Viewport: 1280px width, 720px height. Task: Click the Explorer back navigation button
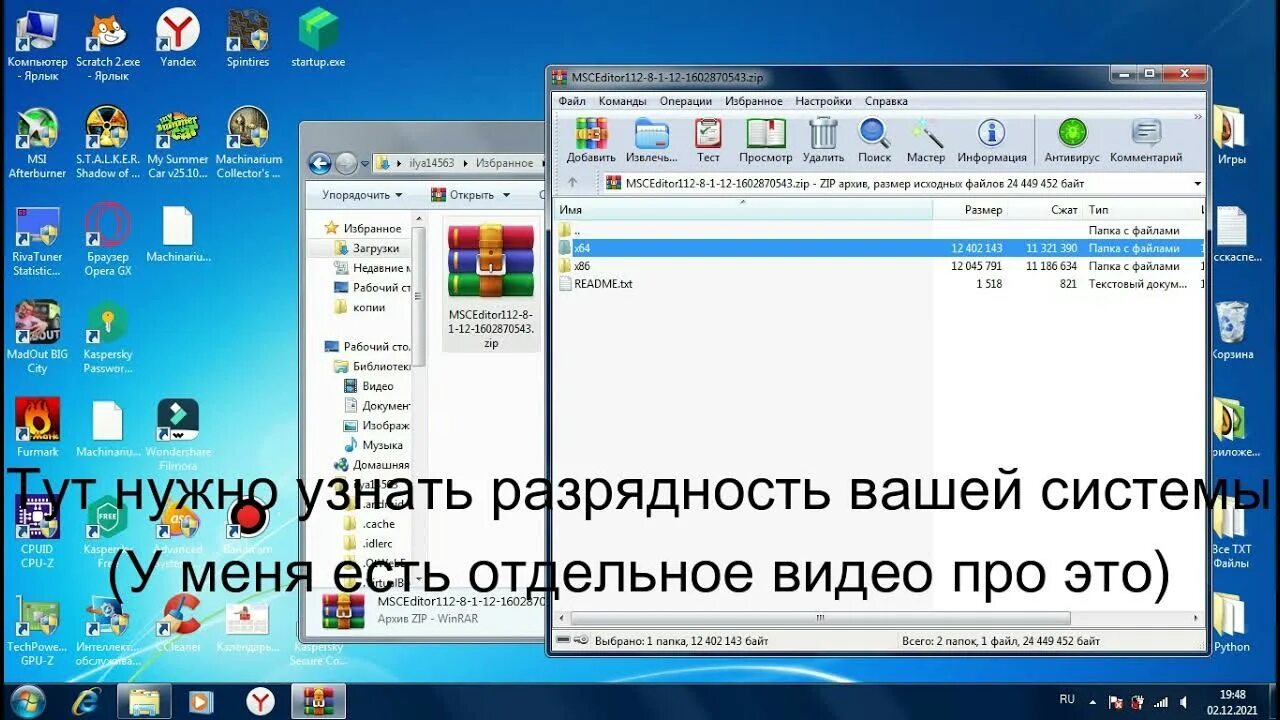[x=320, y=163]
